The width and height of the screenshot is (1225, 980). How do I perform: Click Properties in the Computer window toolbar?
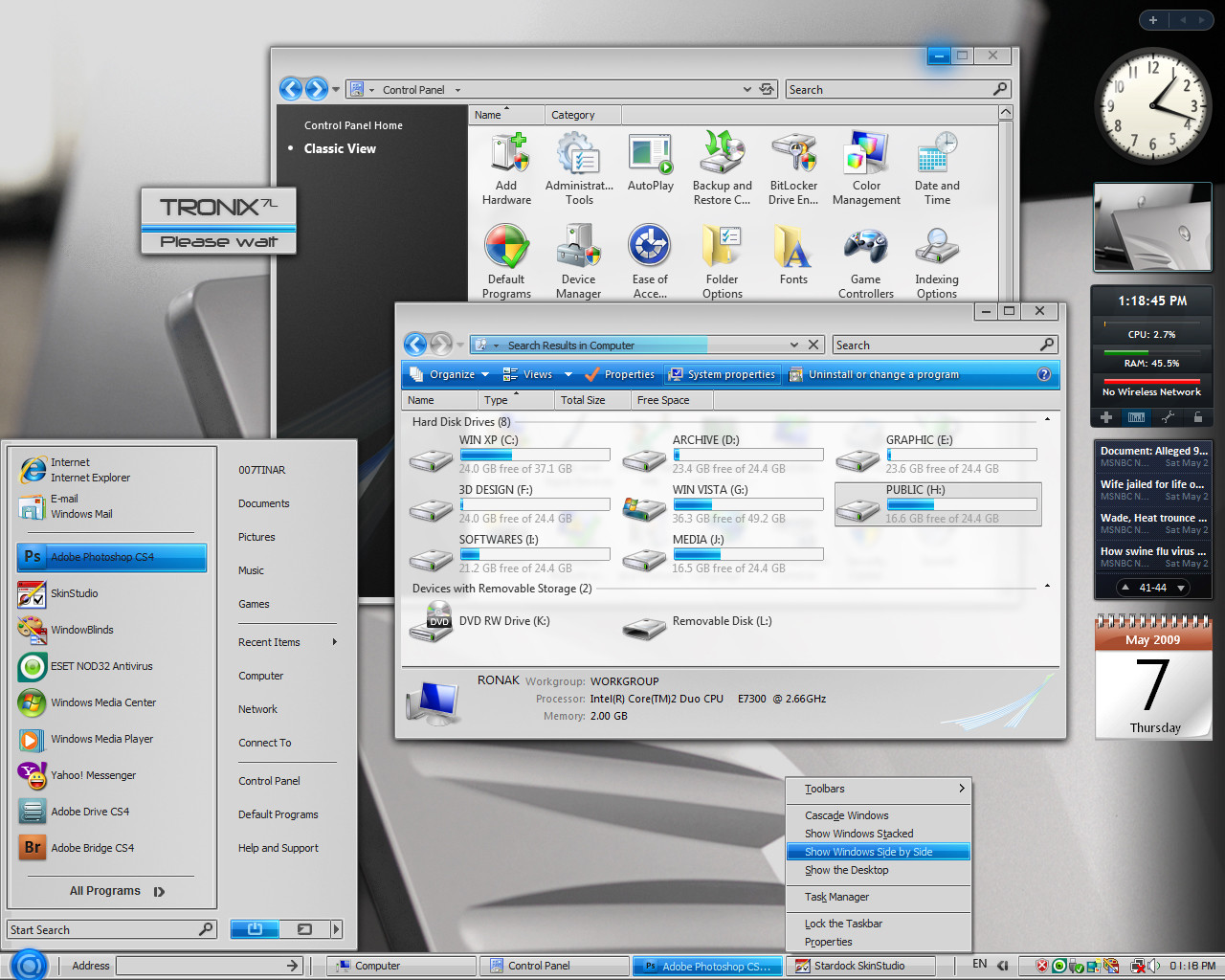click(619, 374)
